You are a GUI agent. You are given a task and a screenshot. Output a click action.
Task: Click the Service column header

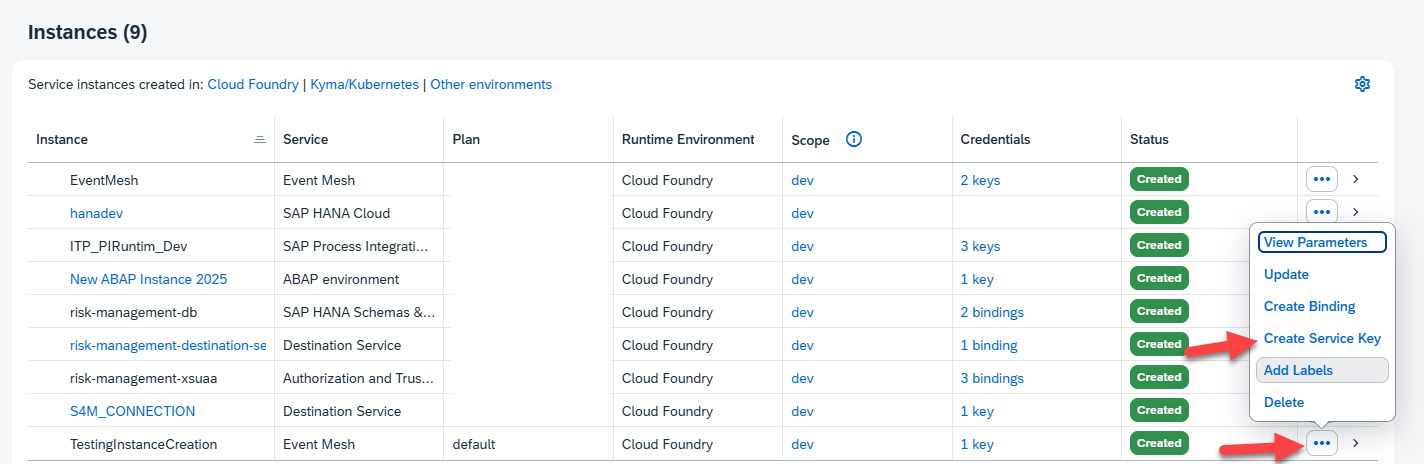[x=305, y=140]
